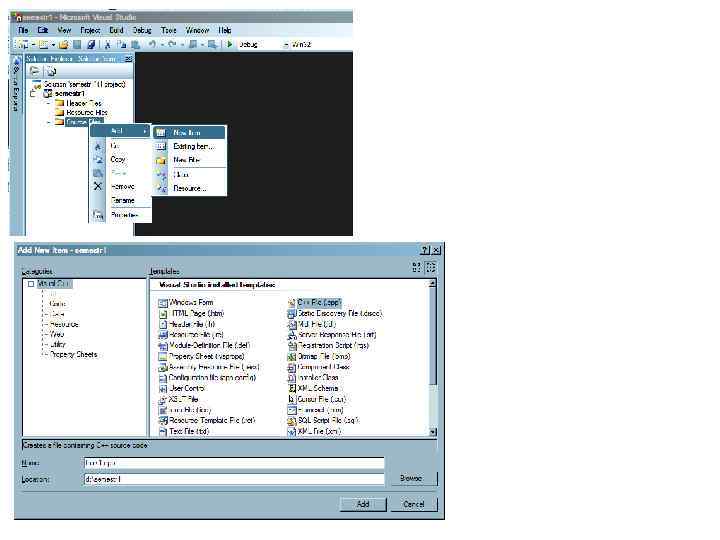Collapse the Source Files folder node
Viewport: 720px width, 540px height.
[49, 122]
